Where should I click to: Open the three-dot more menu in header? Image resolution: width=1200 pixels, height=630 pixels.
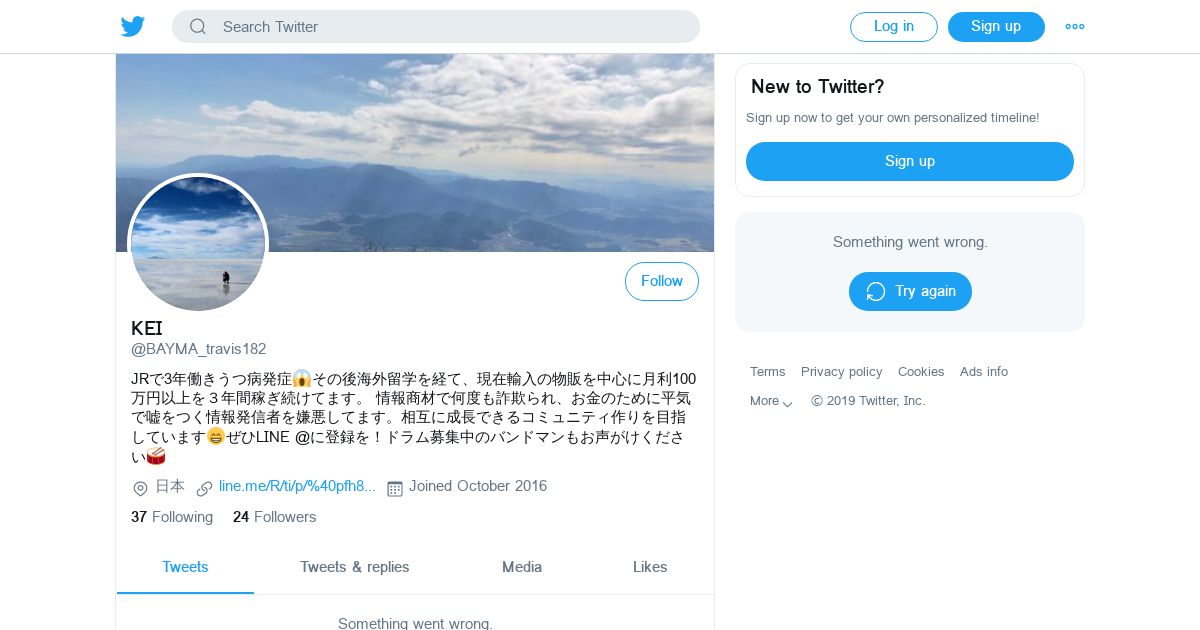1075,27
